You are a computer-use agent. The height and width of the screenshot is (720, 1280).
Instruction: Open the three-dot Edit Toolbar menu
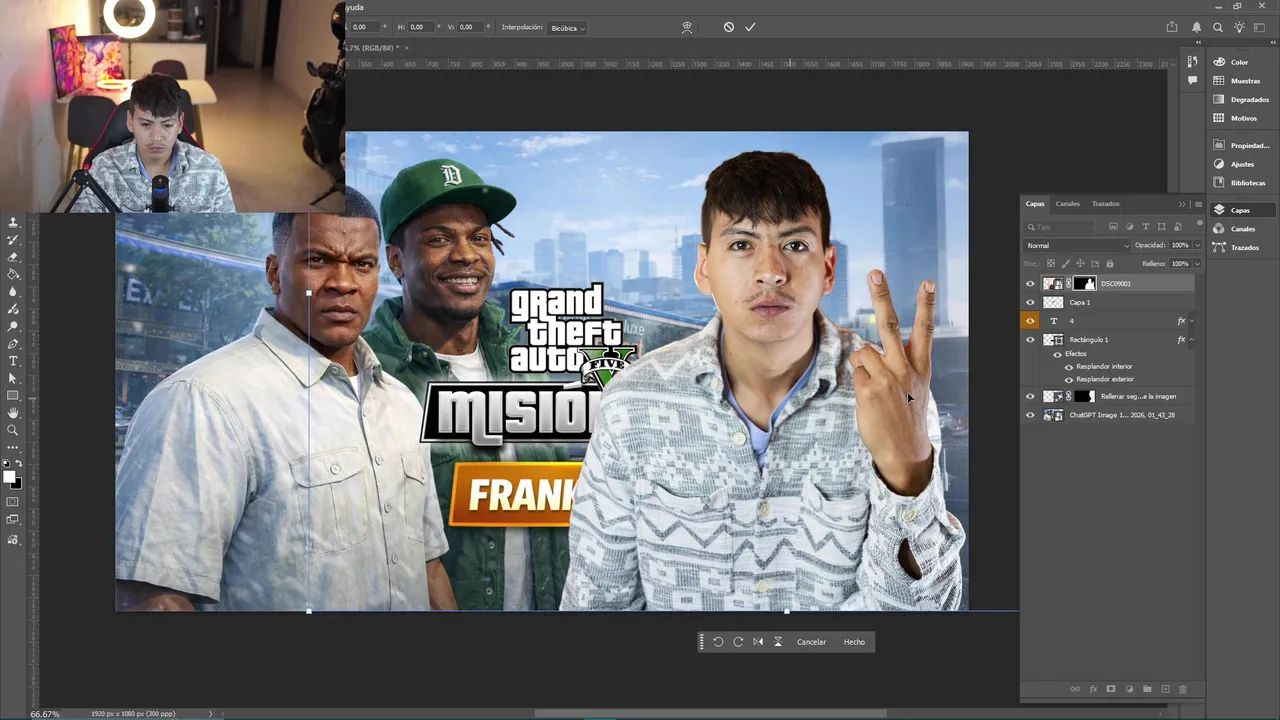pyautogui.click(x=13, y=448)
